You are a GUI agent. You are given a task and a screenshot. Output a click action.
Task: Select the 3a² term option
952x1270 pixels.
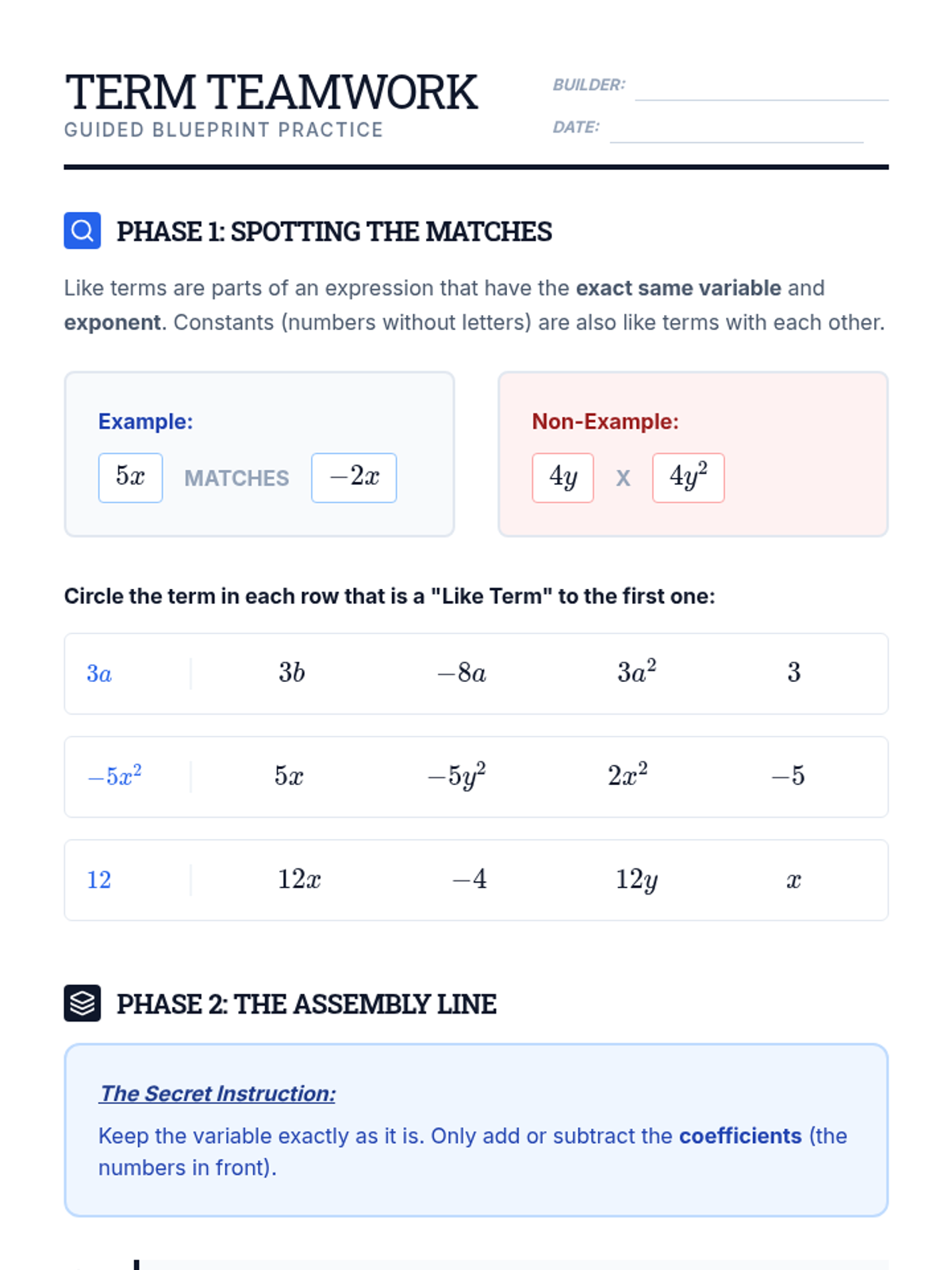[636, 673]
